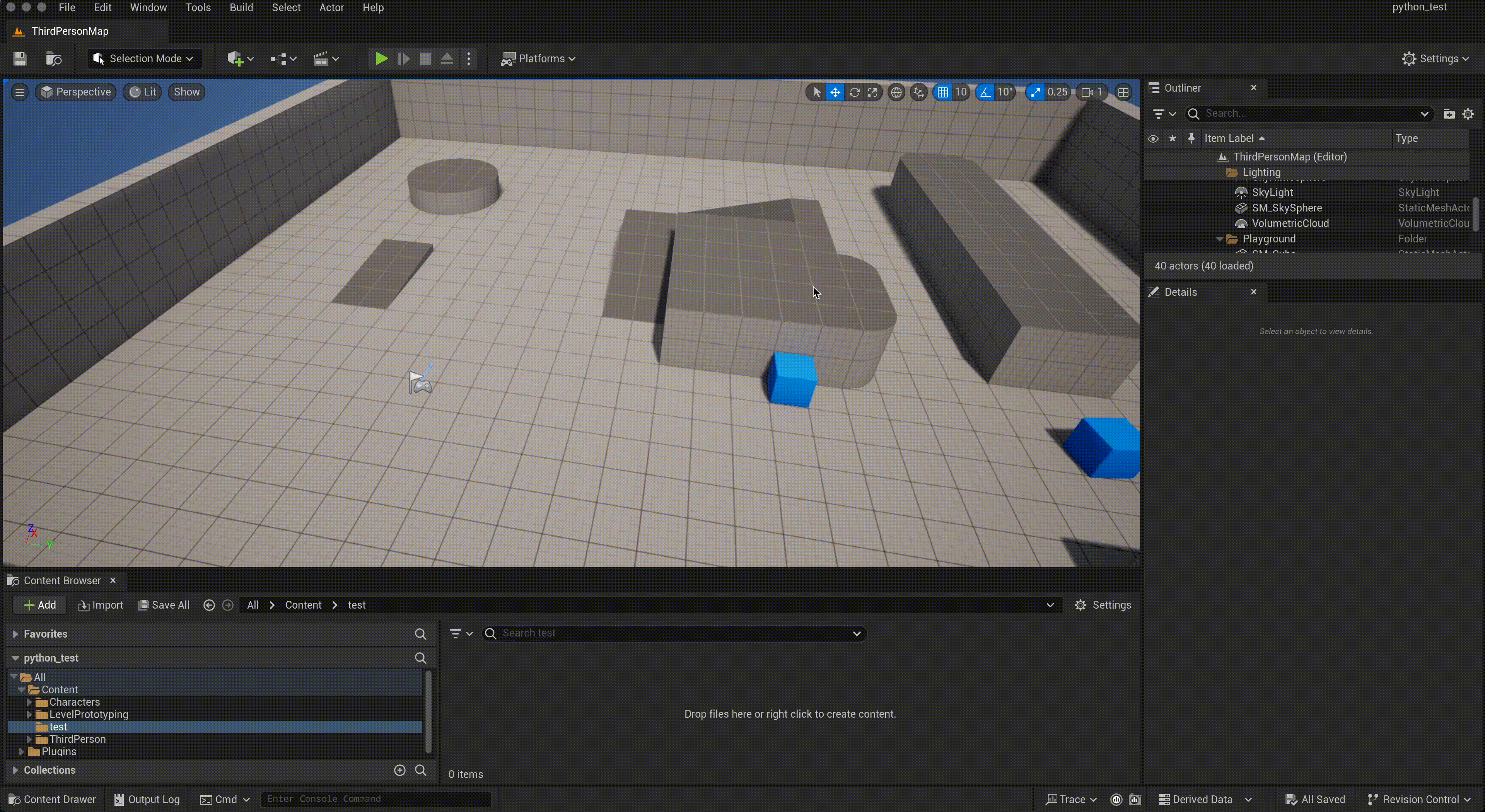Open the Build menu
The width and height of the screenshot is (1485, 812).
pyautogui.click(x=241, y=7)
